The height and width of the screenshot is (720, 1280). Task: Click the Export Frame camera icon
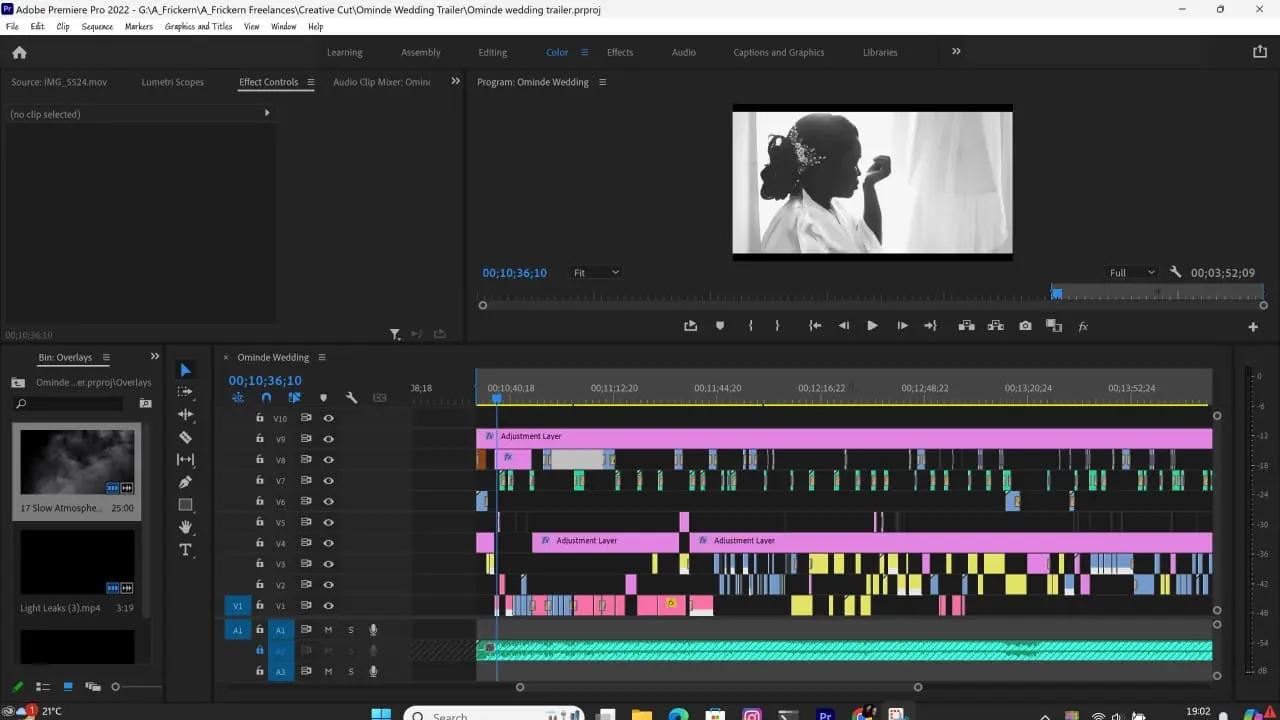1025,326
